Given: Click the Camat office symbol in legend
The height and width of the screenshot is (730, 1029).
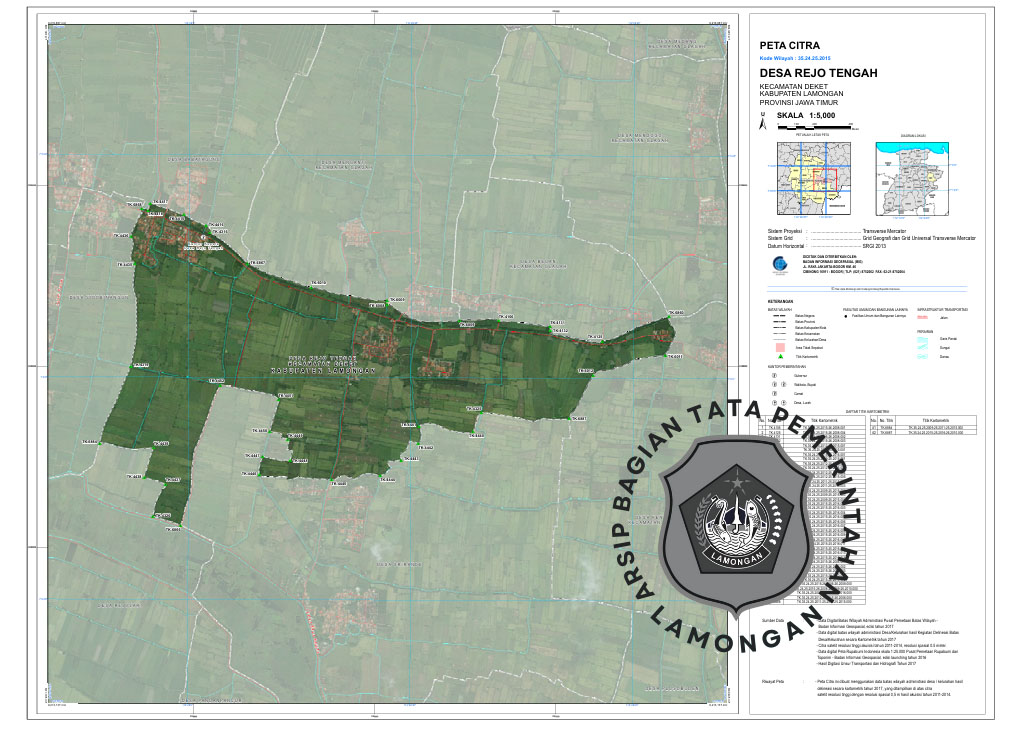Looking at the screenshot, I should click(x=774, y=395).
